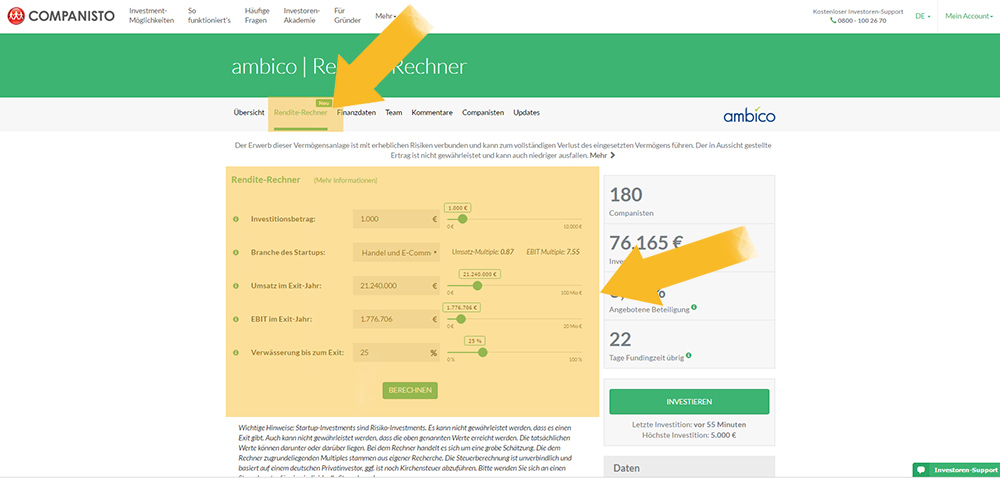This screenshot has height=478, width=1000.
Task: Open Investment-Möglichkeiten menu item
Action: [151, 15]
